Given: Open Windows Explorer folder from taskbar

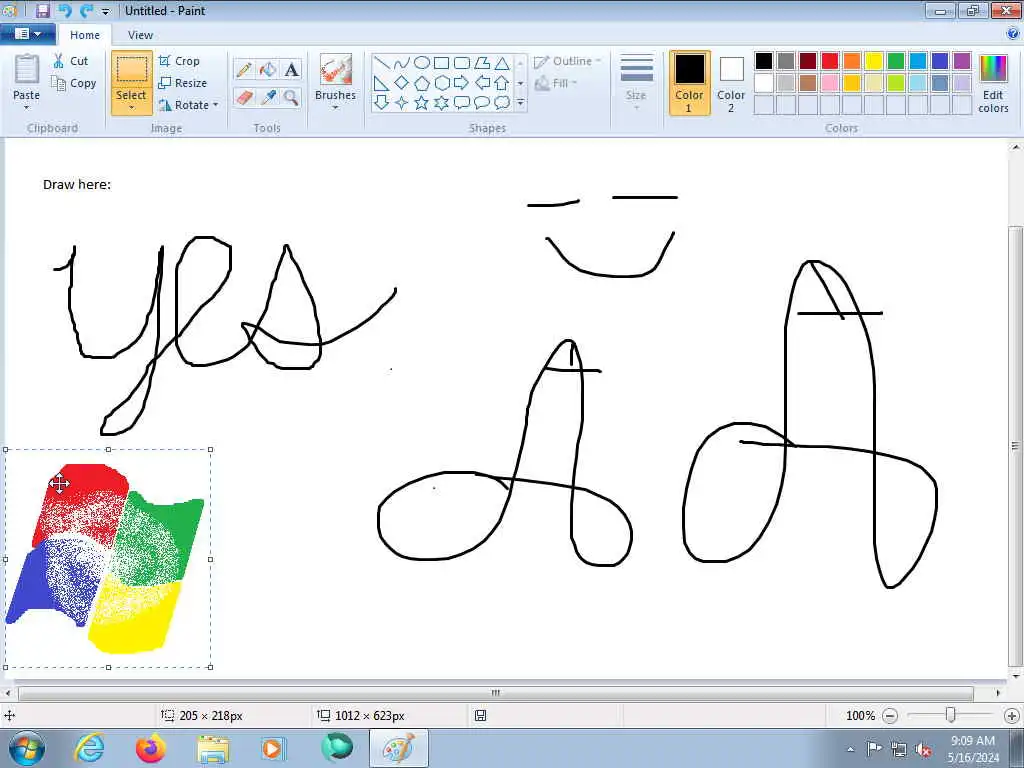Looking at the screenshot, I should point(214,748).
